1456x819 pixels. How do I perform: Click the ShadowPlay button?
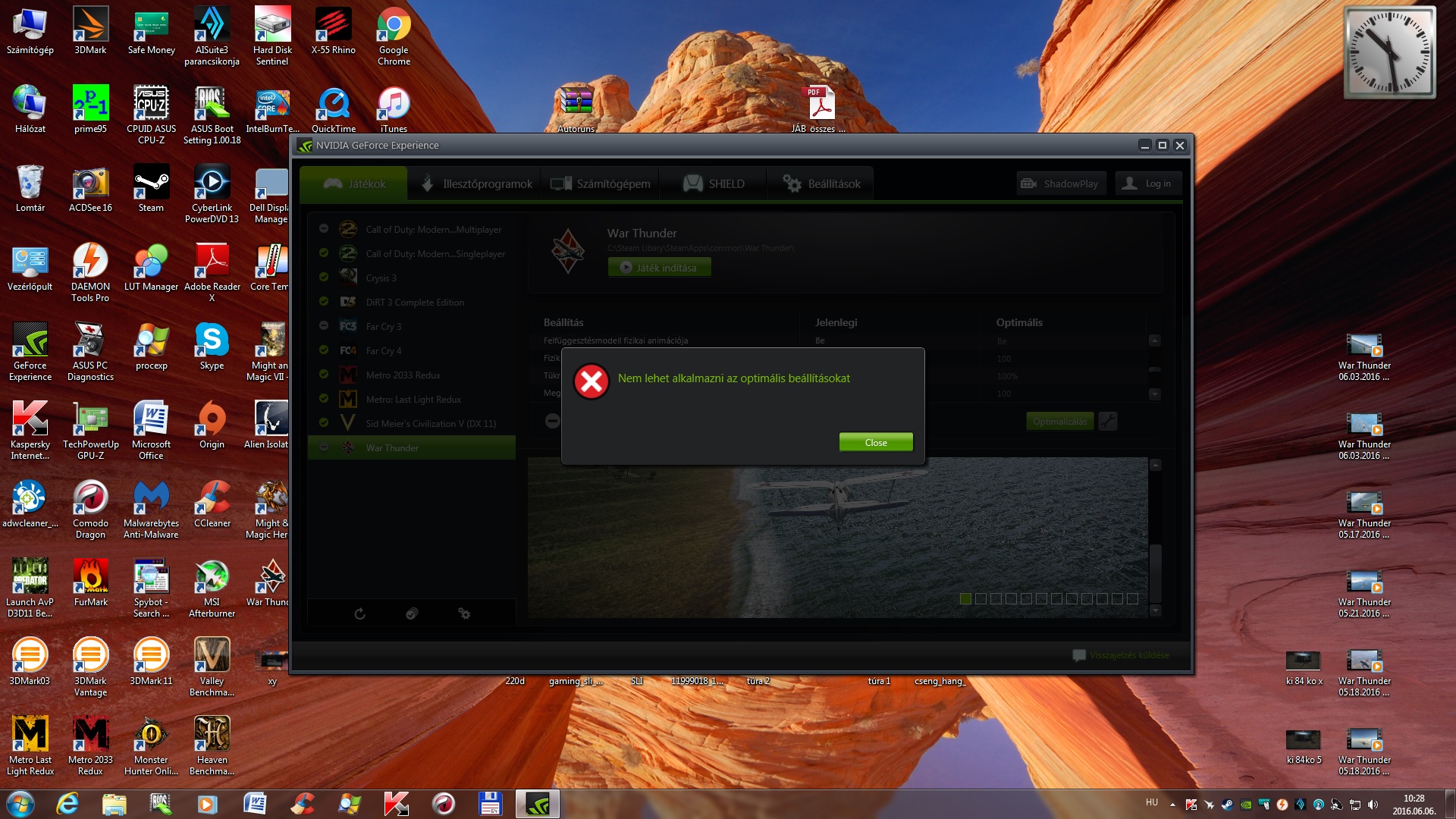click(1061, 184)
